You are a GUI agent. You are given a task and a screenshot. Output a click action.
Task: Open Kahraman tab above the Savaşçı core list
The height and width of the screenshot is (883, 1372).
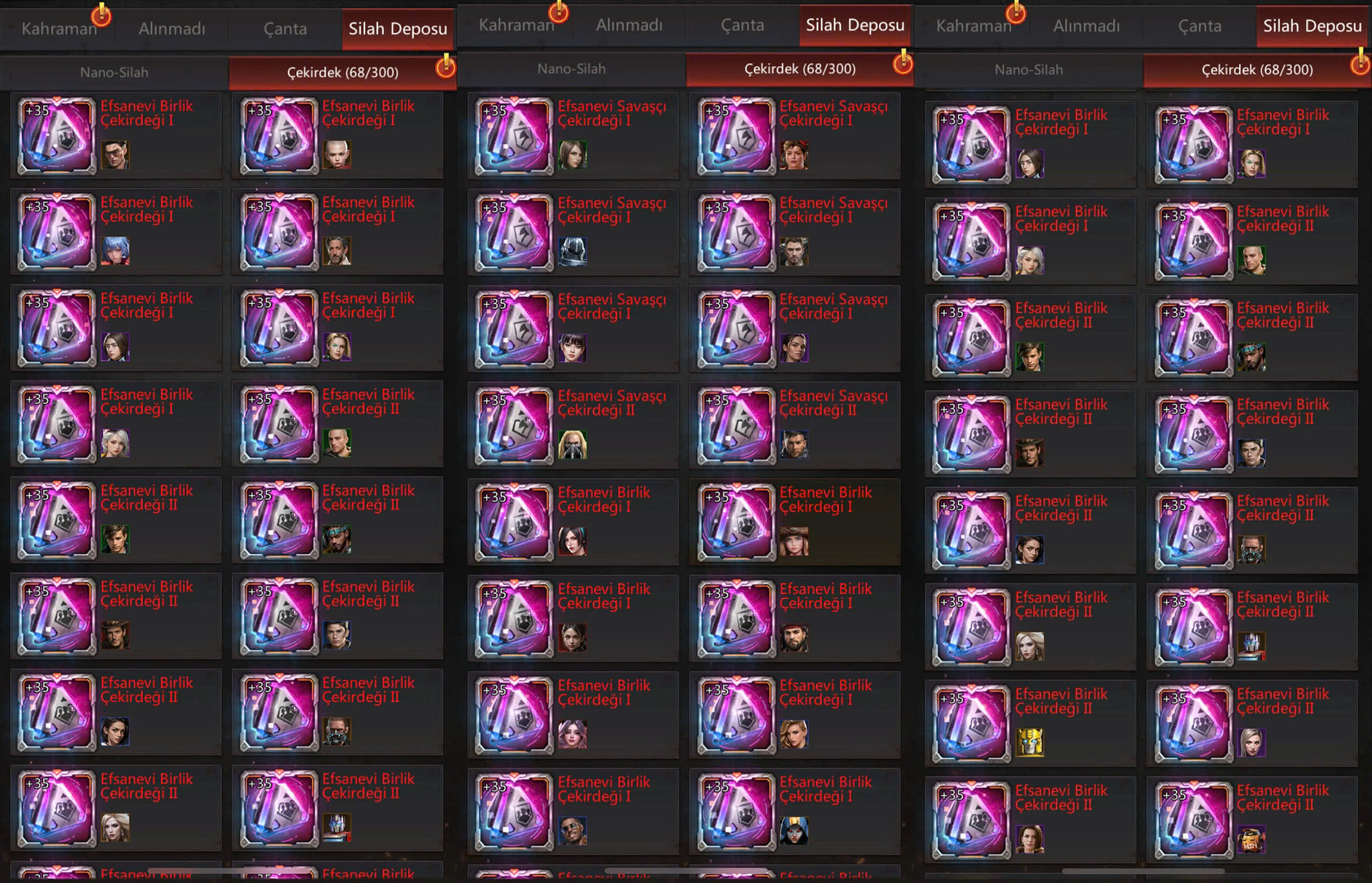pyautogui.click(x=516, y=25)
